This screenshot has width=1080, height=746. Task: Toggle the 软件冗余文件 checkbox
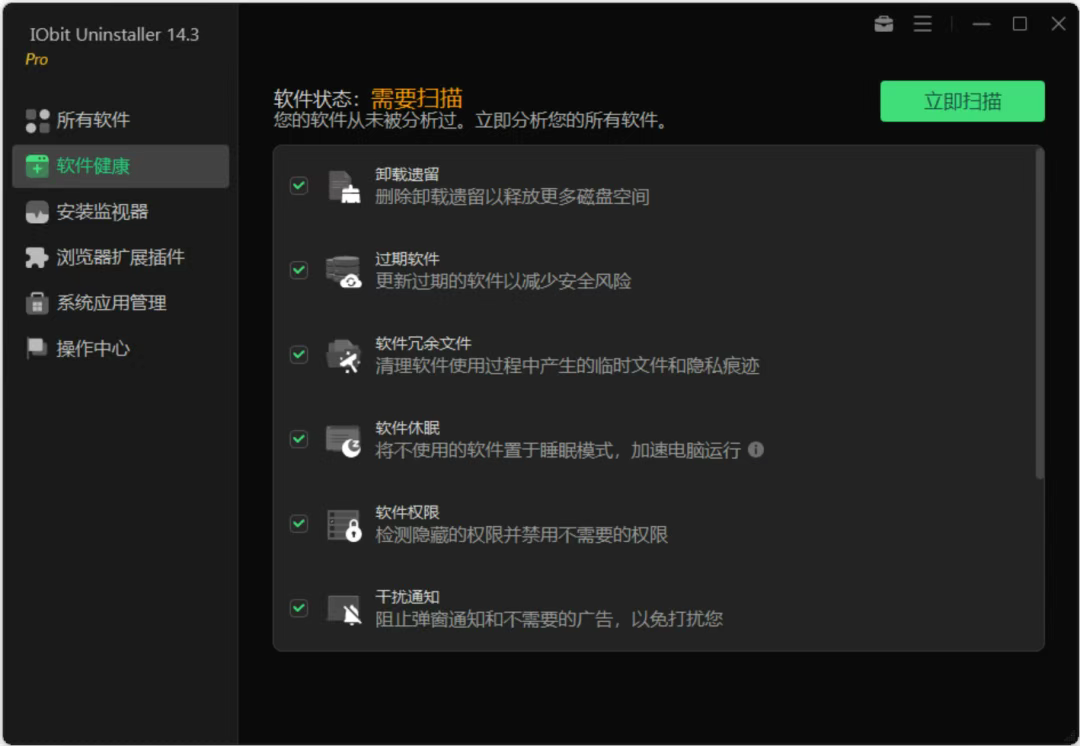click(x=299, y=355)
